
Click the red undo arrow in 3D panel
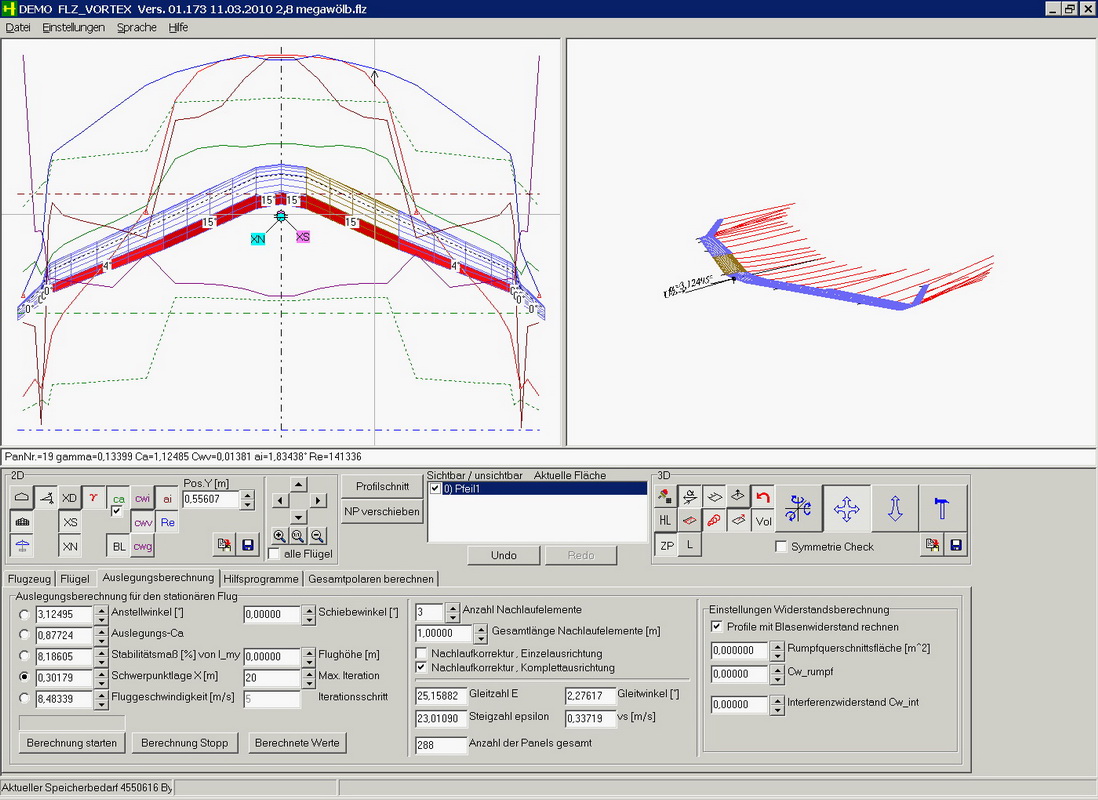point(763,496)
